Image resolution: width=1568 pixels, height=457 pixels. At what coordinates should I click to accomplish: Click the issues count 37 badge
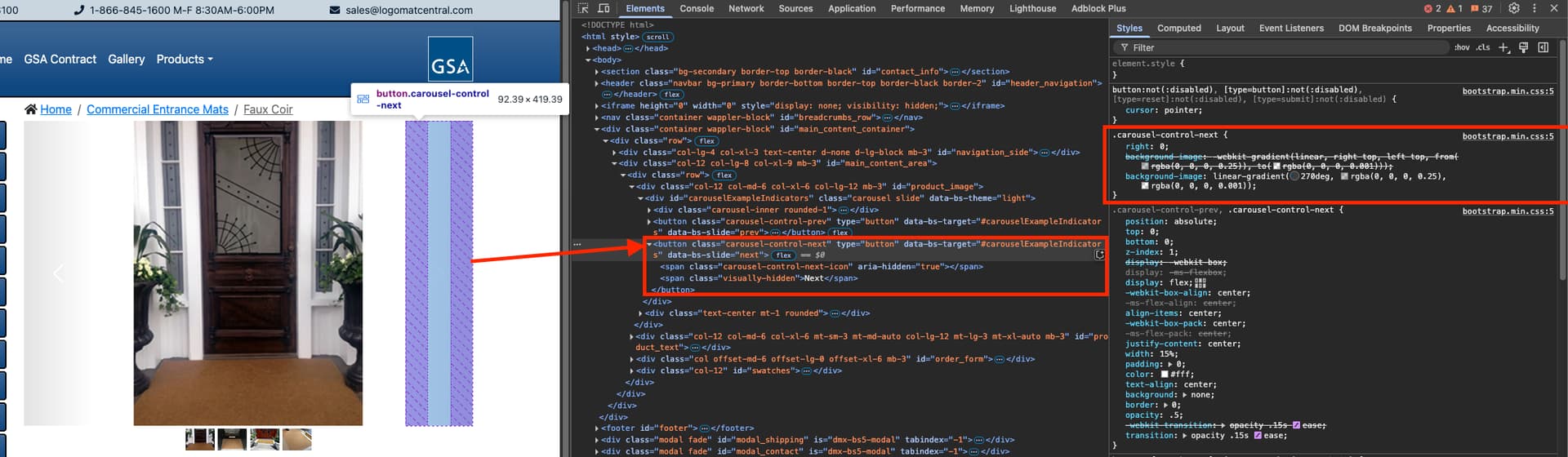click(x=1482, y=9)
